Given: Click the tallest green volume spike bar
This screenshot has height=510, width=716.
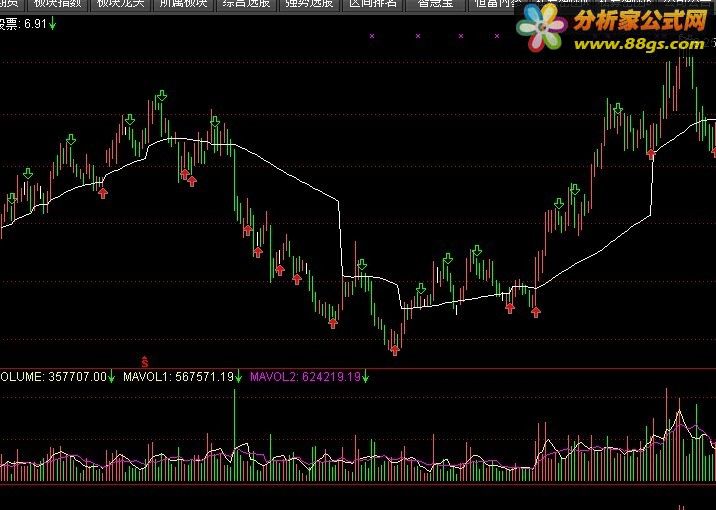Looking at the screenshot, I should click(235, 435).
